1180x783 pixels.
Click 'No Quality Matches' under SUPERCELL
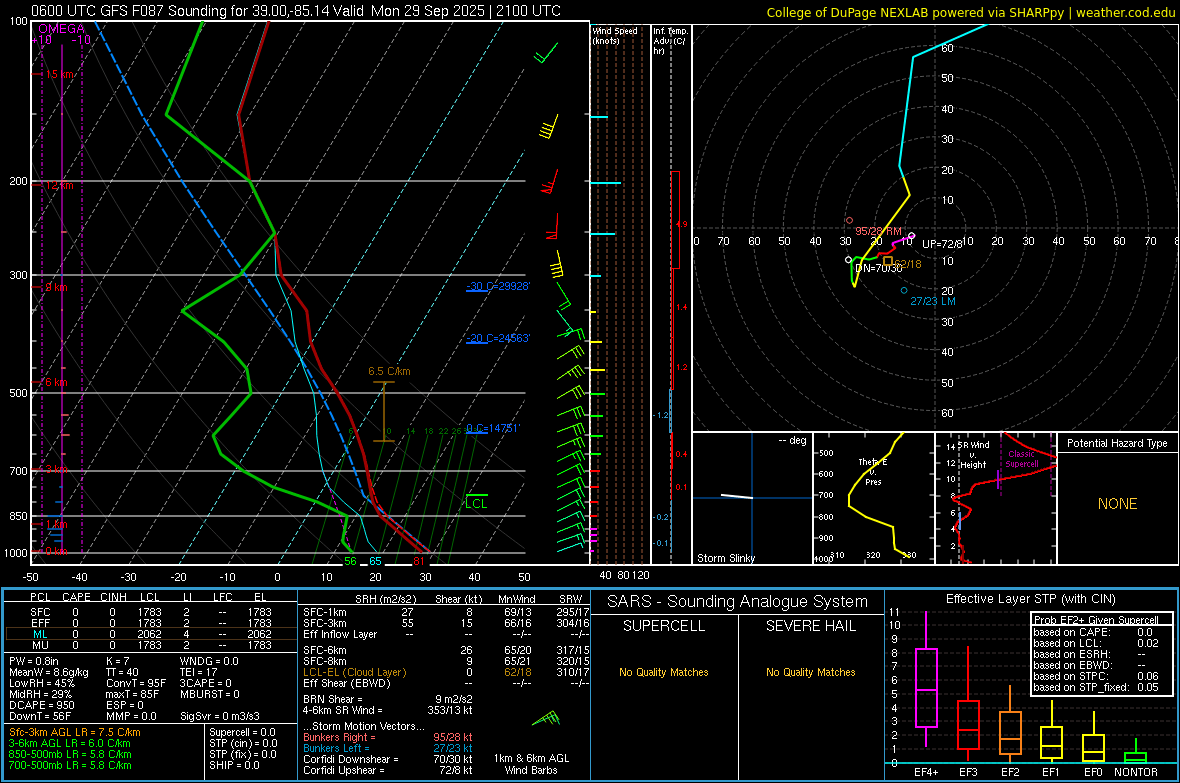[x=664, y=672]
